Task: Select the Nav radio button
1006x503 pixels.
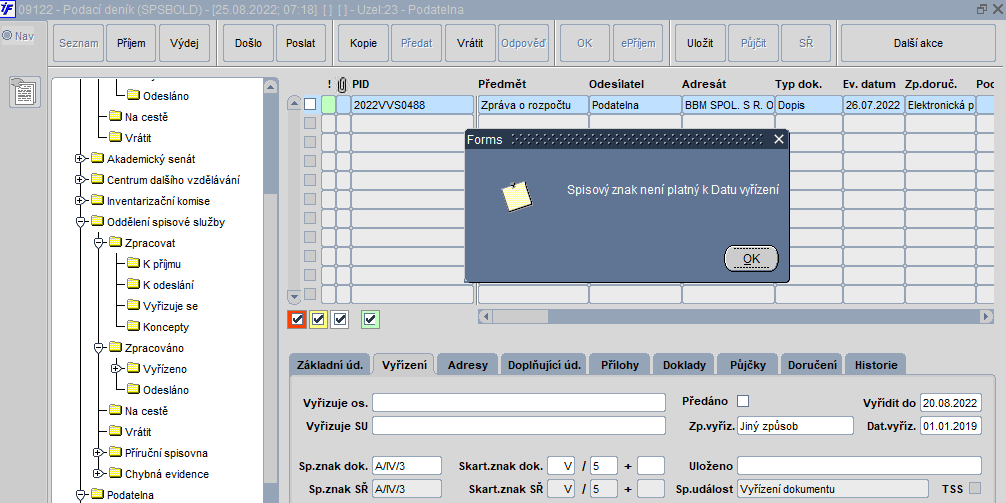Action: 7,36
